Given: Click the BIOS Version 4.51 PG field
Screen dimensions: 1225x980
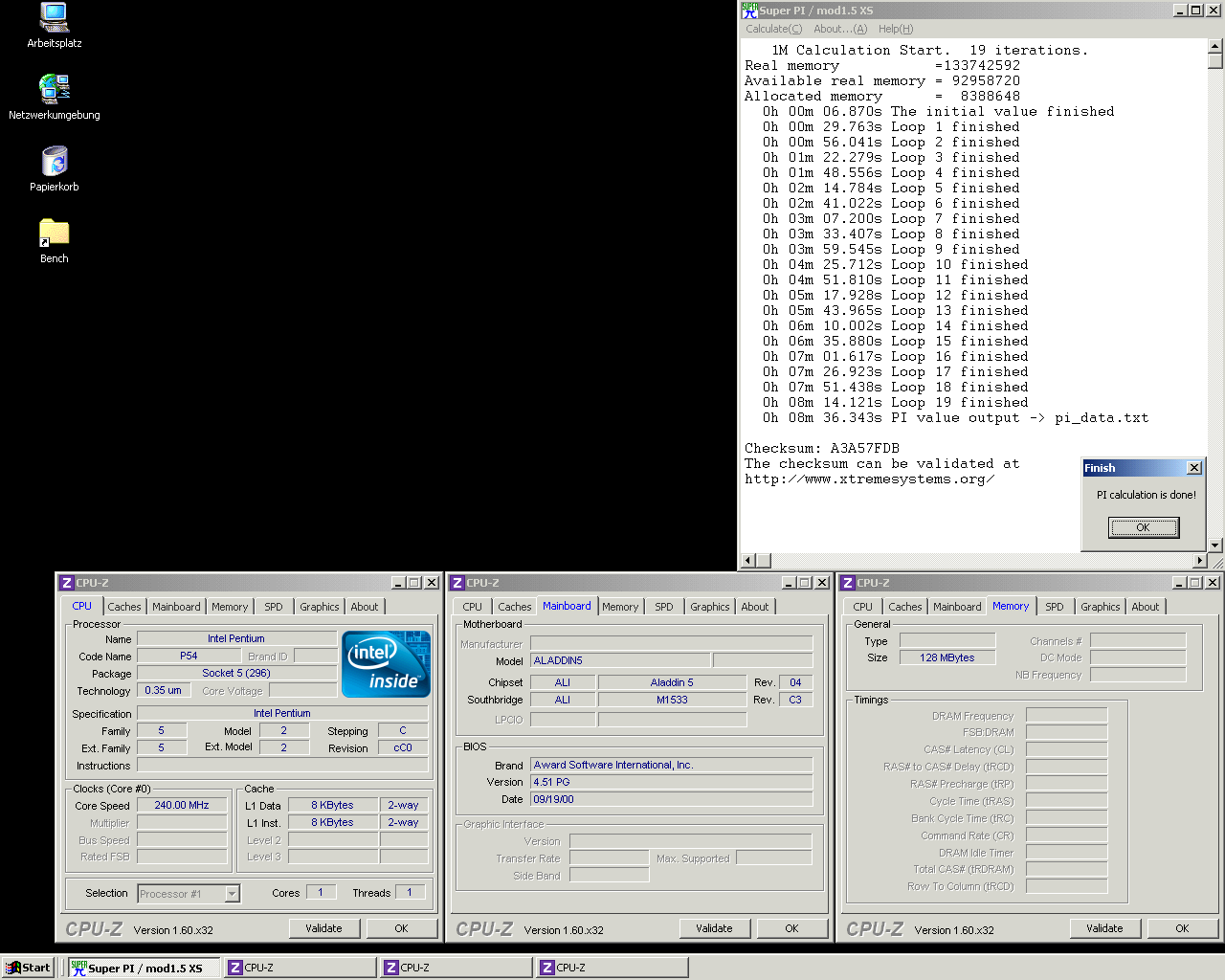Looking at the screenshot, I should click(x=672, y=782).
